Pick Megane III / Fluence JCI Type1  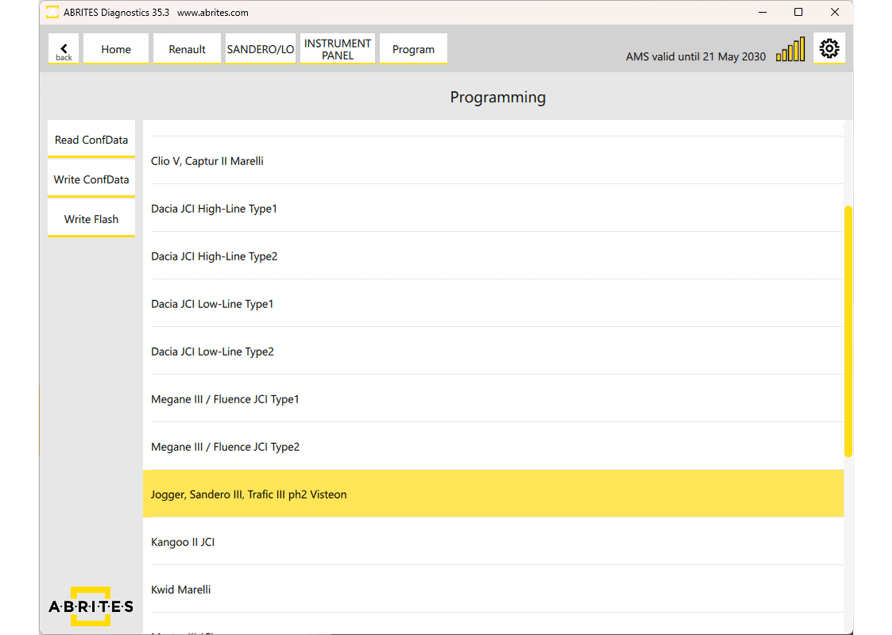225,399
